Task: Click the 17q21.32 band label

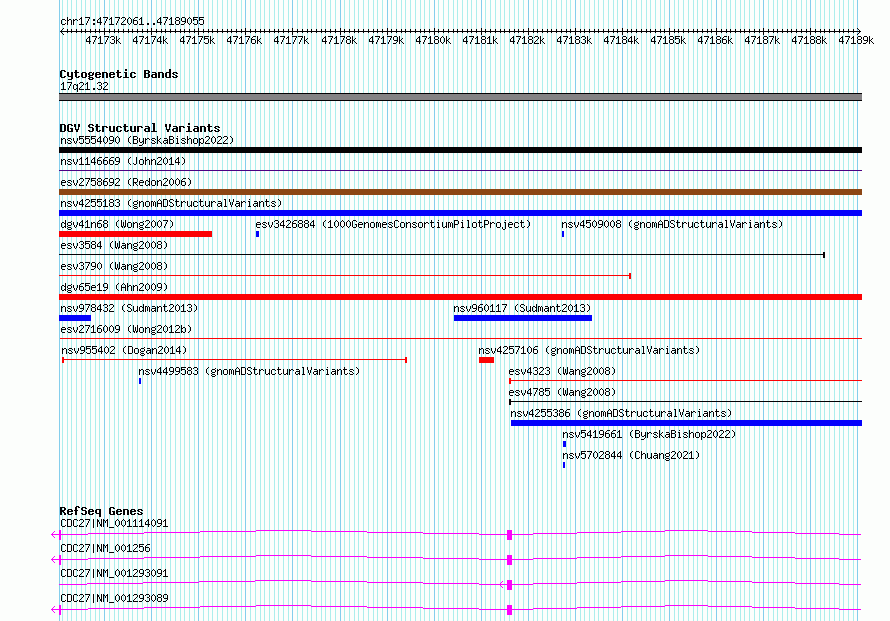Action: point(84,86)
